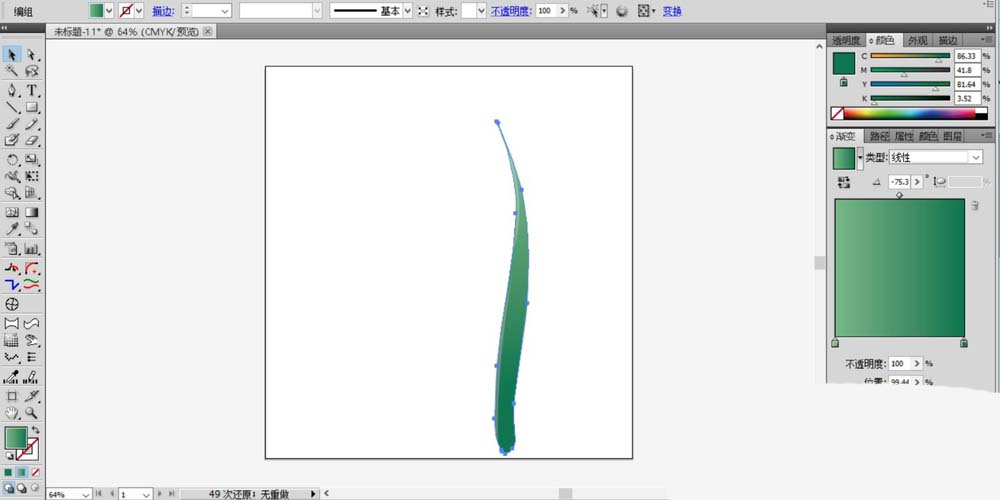1000x500 pixels.
Task: Click the left gradient stop
Action: pos(835,343)
